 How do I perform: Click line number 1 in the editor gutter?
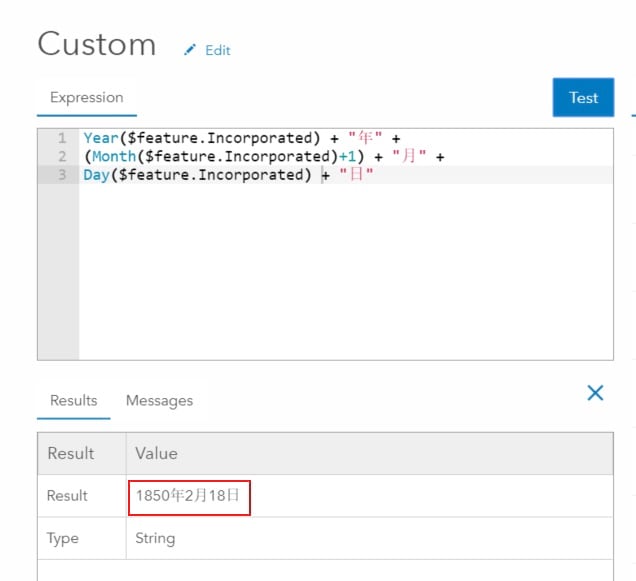[x=62, y=138]
